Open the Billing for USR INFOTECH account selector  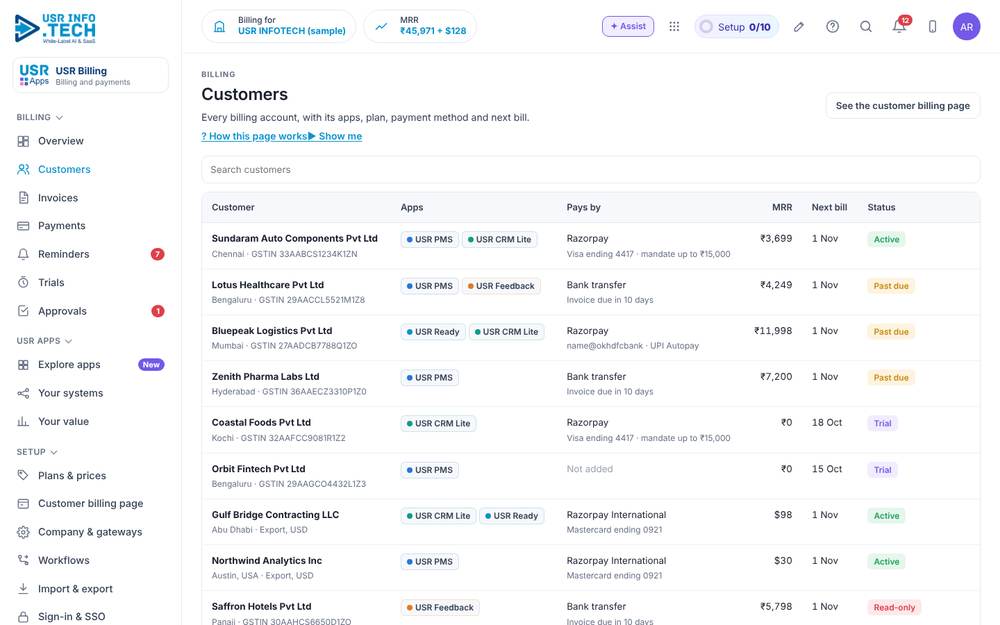point(279,26)
